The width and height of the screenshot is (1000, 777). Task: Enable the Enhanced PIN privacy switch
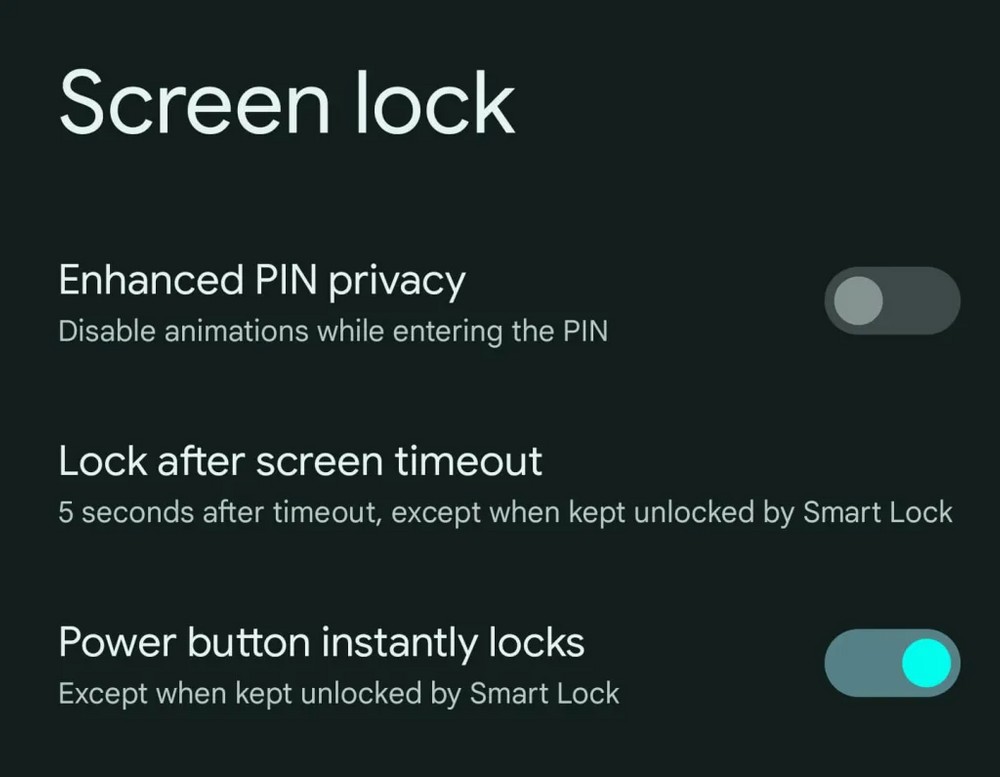pos(892,300)
